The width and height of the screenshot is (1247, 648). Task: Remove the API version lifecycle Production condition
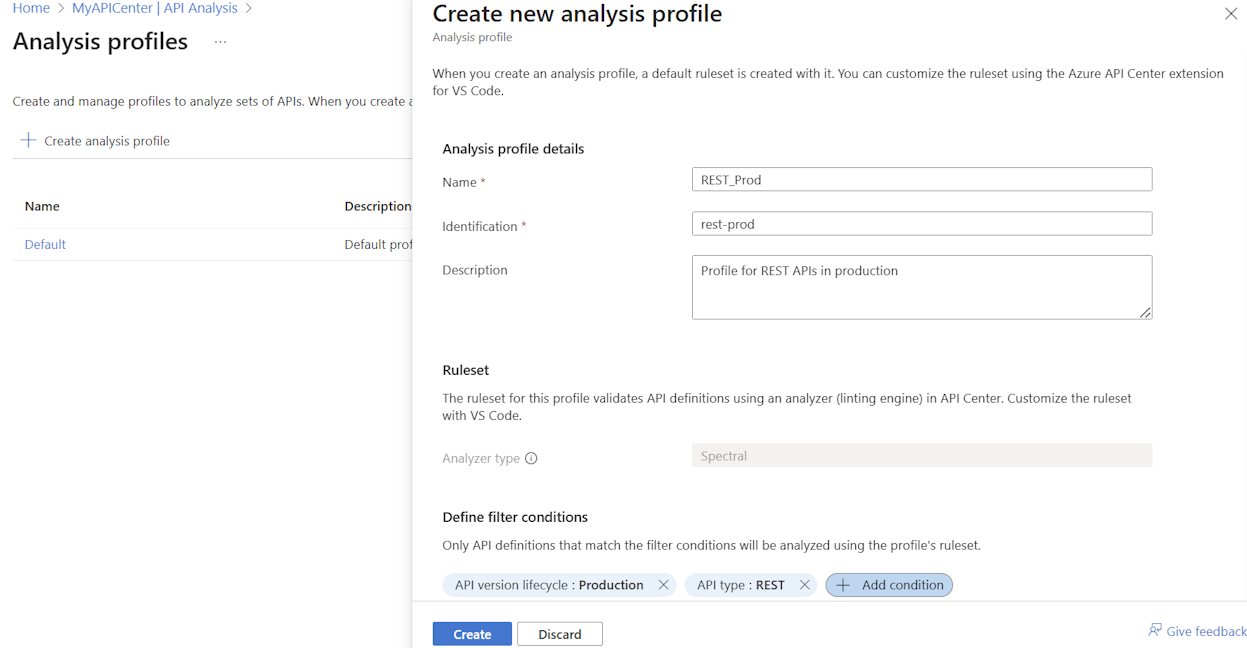click(x=663, y=584)
